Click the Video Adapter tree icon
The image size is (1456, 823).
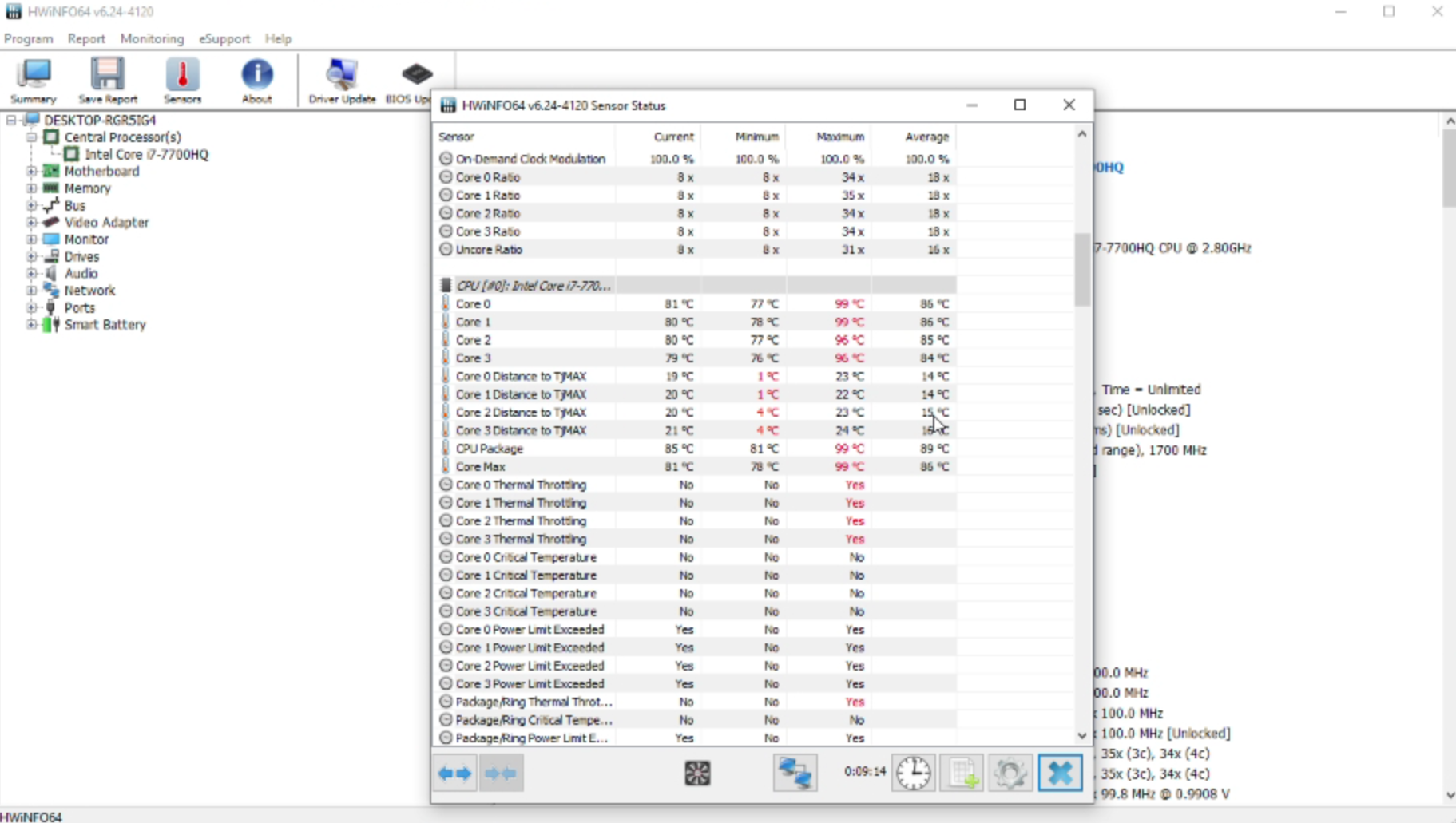point(51,222)
